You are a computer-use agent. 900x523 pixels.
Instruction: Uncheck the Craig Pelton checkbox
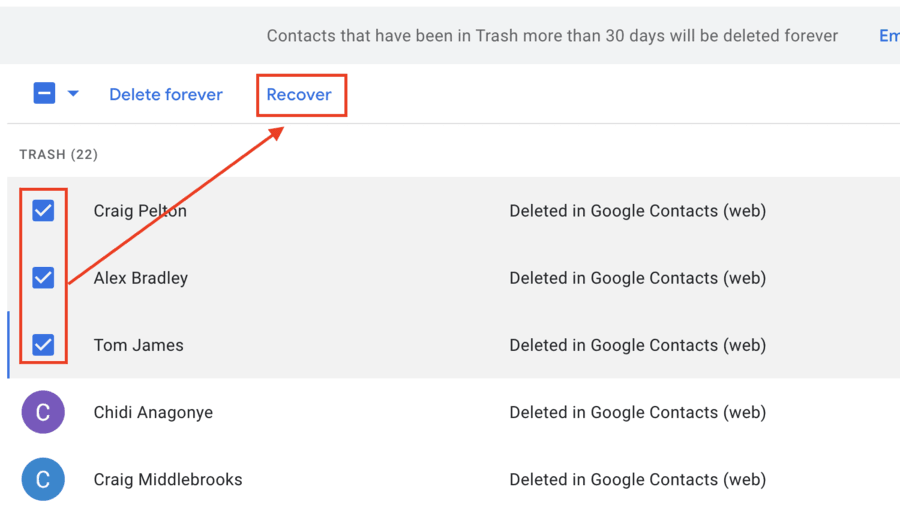point(43,211)
